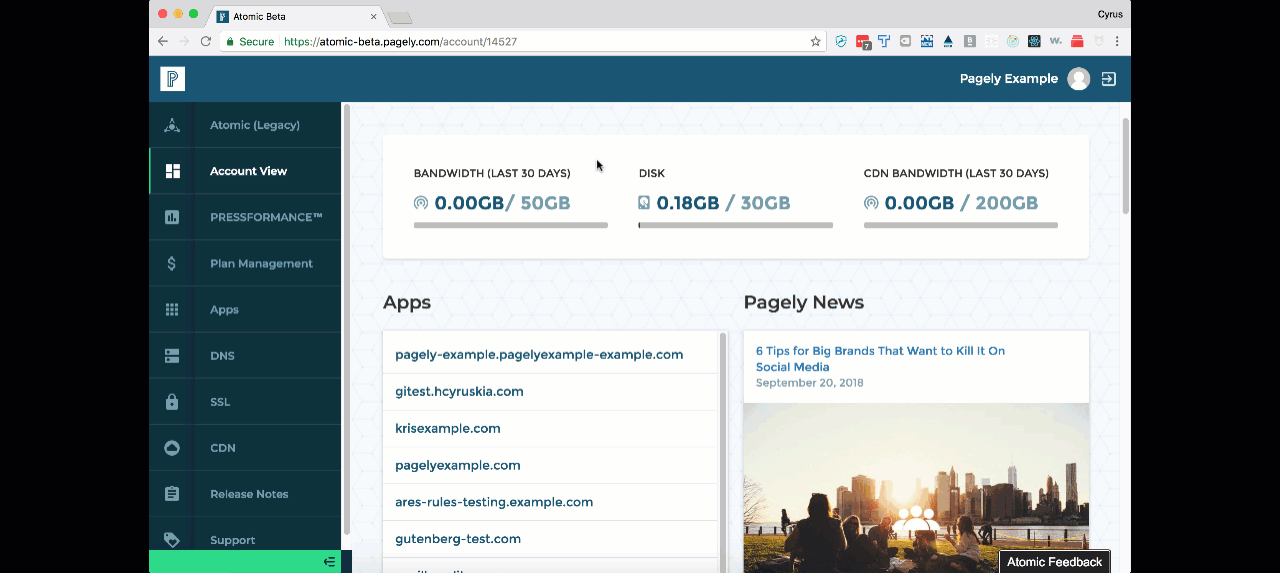Click the September 20, 2018 date
The height and width of the screenshot is (573, 1280).
tap(810, 383)
